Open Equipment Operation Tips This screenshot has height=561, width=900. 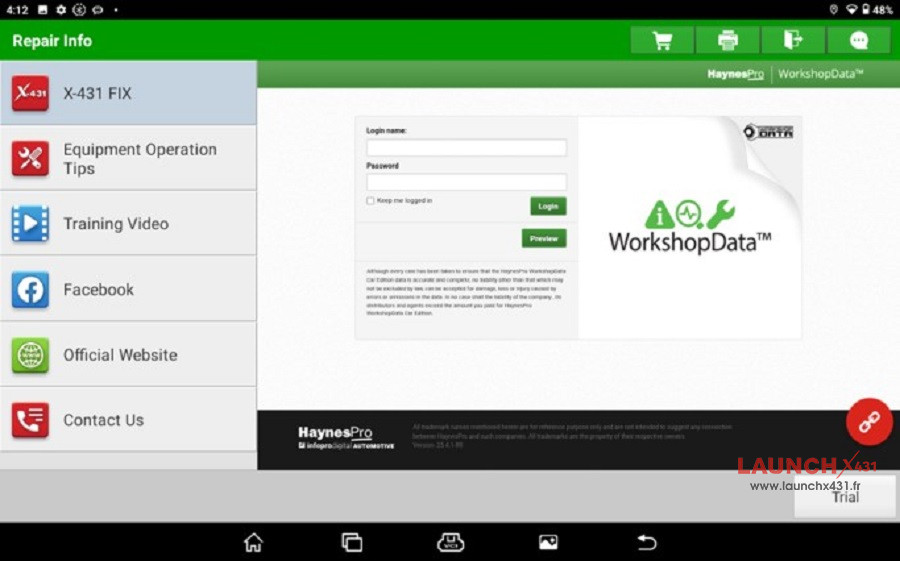(x=128, y=158)
